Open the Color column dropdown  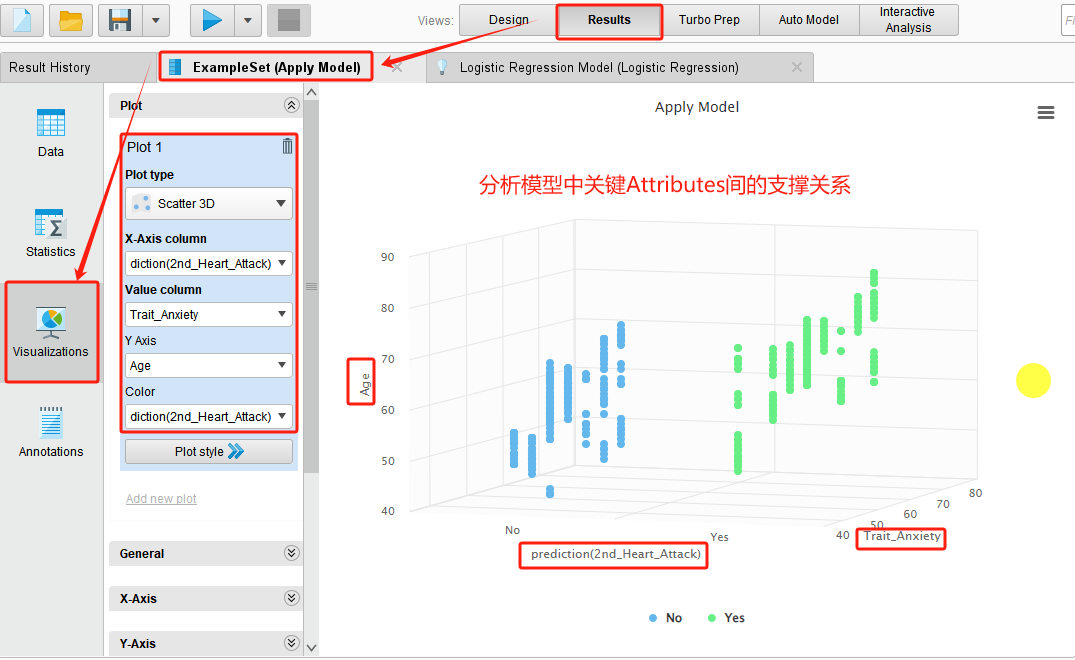(x=208, y=416)
